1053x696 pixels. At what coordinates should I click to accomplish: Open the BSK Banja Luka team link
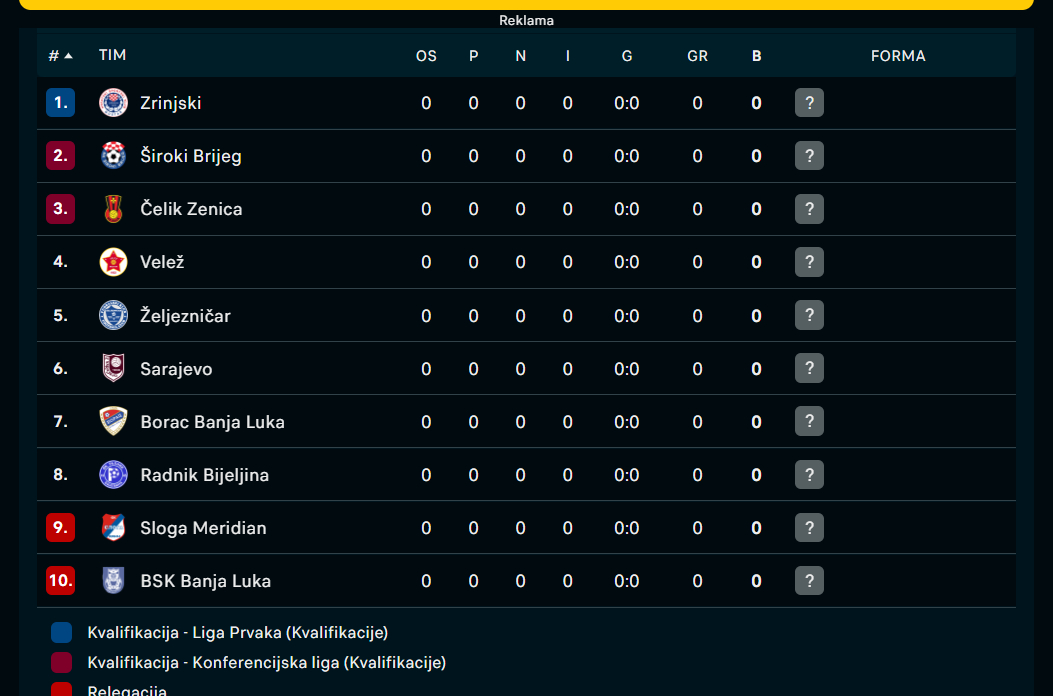[205, 581]
